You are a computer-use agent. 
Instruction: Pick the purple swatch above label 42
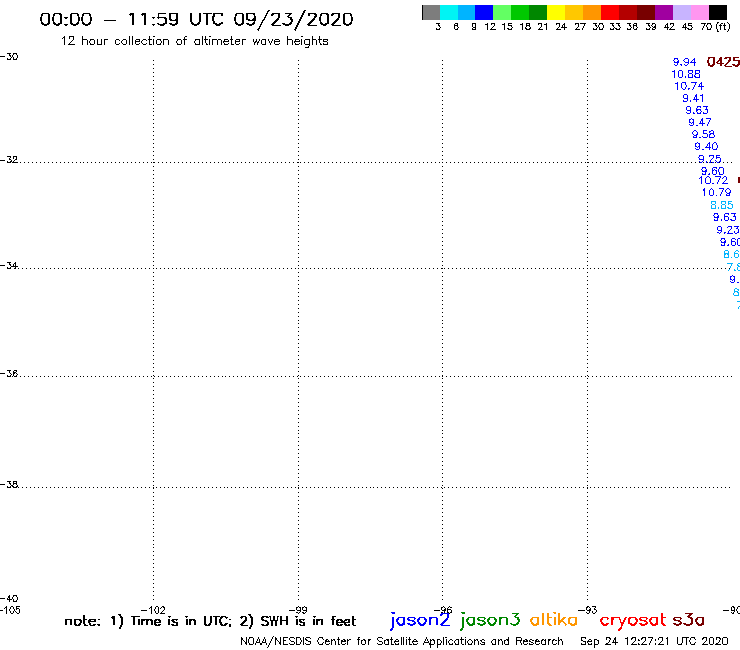click(x=664, y=12)
